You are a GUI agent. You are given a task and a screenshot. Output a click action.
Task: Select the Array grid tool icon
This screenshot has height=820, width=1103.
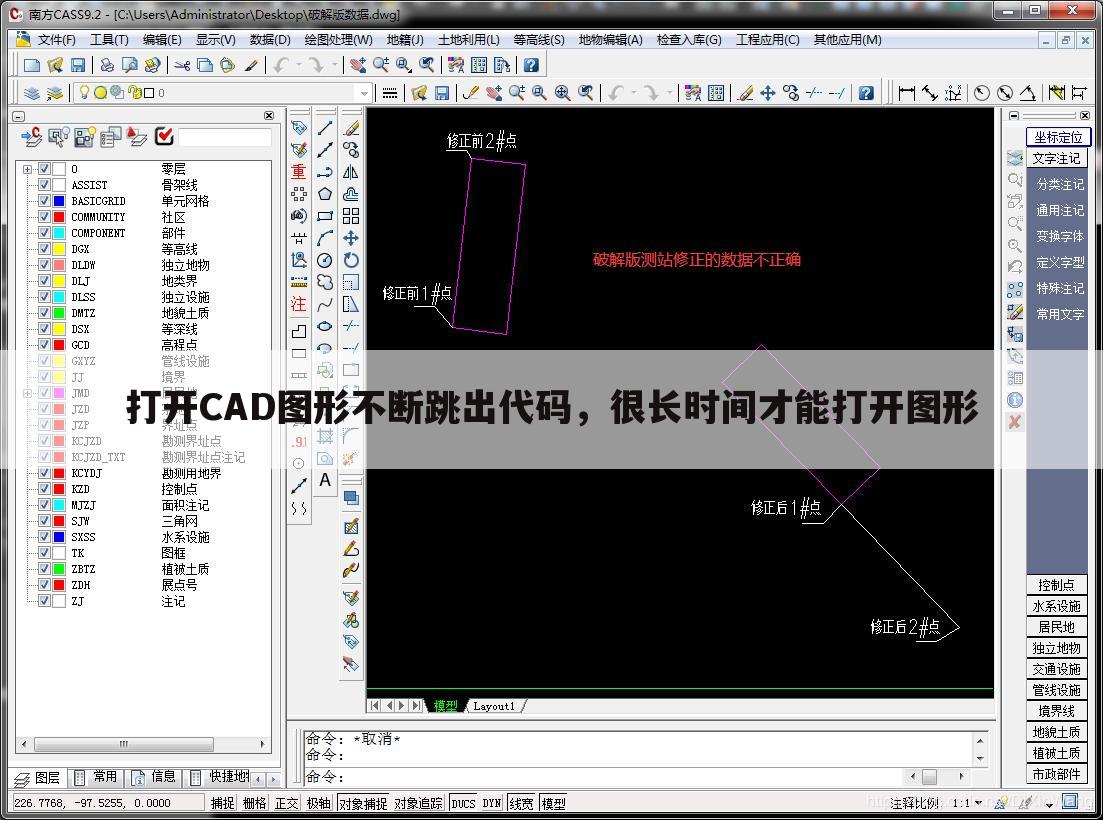click(350, 216)
